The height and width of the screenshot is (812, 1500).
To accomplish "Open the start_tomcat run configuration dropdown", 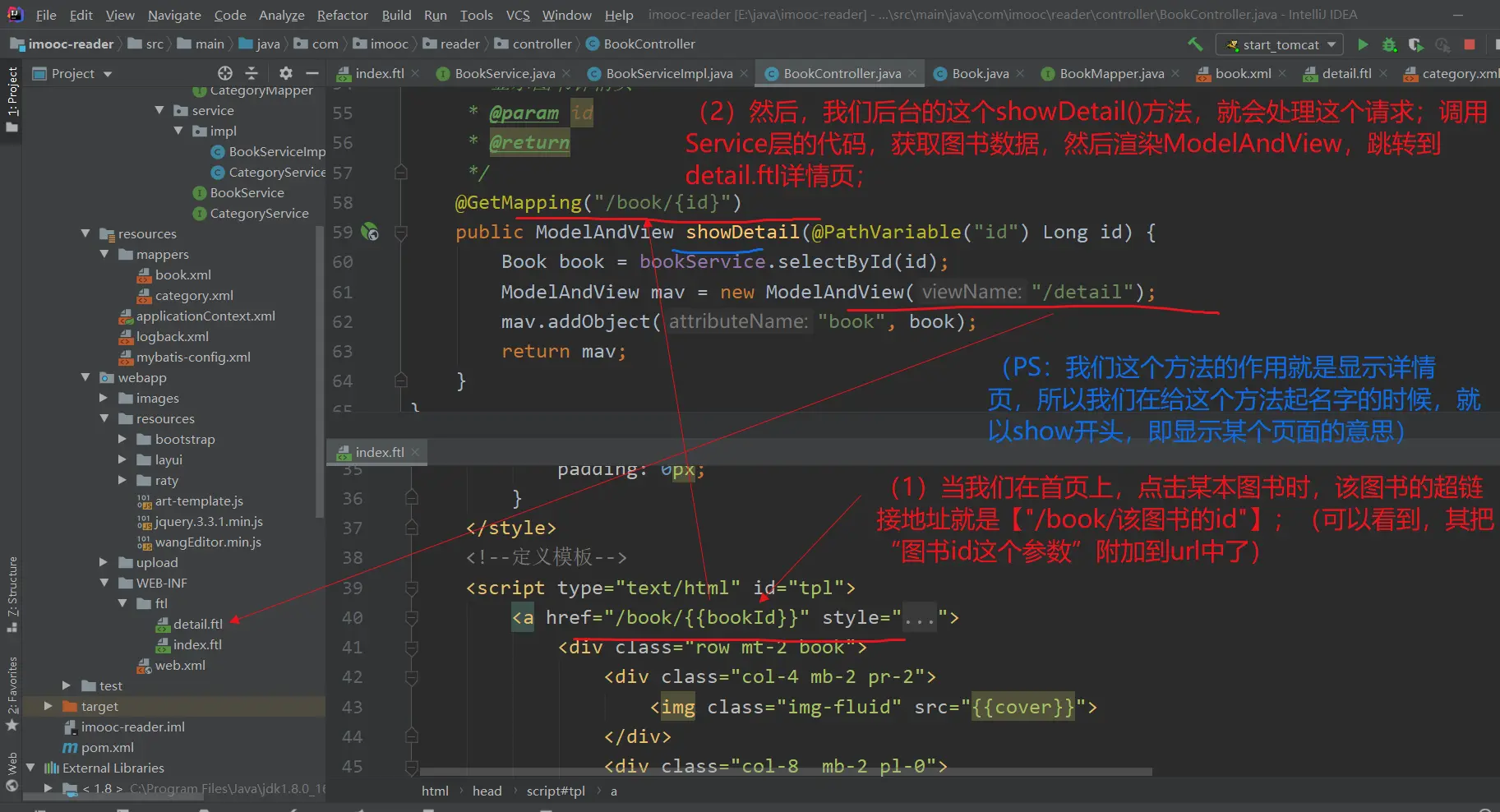I will (1281, 44).
